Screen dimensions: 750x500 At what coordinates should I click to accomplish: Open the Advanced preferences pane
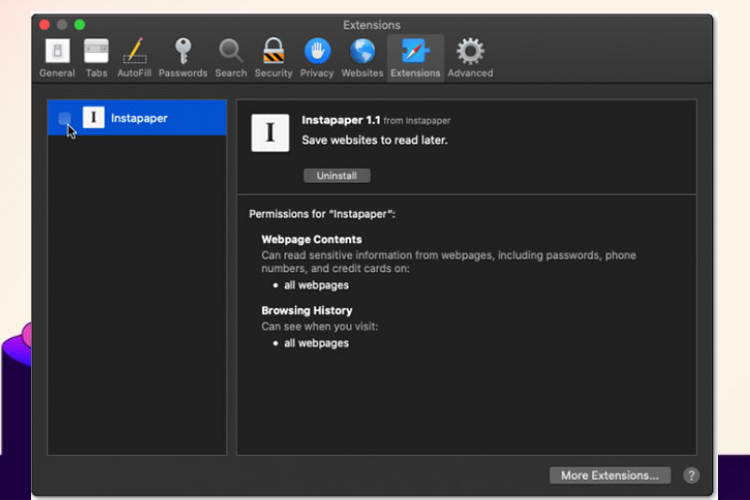pos(470,58)
